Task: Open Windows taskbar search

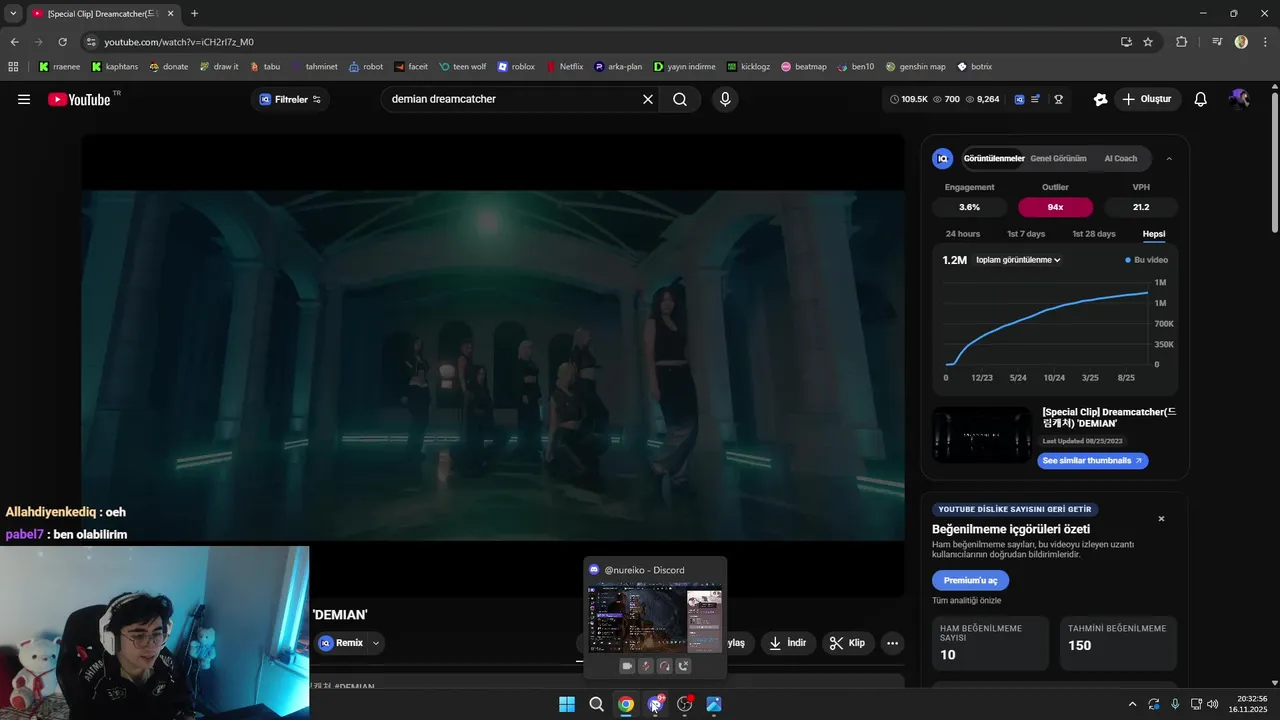Action: pos(597,704)
